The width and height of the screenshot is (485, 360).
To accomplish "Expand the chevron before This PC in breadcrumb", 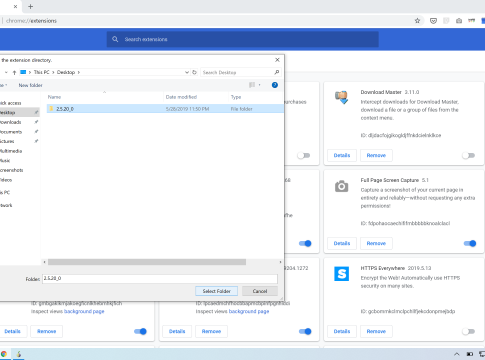I will coord(30,72).
